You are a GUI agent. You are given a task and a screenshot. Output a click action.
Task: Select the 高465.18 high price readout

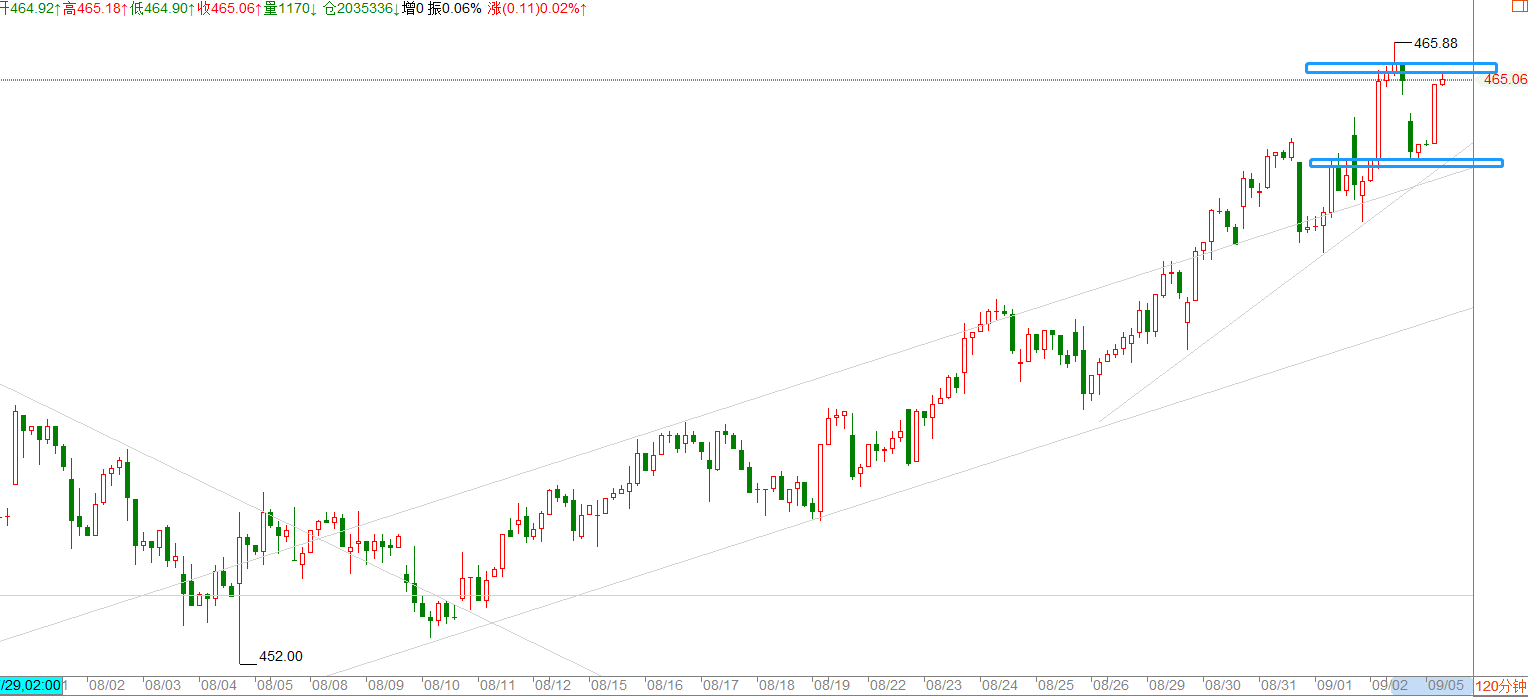(93, 8)
